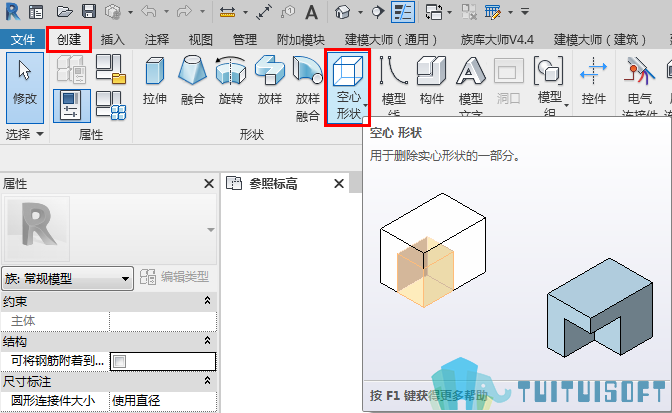Collapse the 结构 section
Image resolution: width=672 pixels, height=413 pixels.
pos(207,341)
